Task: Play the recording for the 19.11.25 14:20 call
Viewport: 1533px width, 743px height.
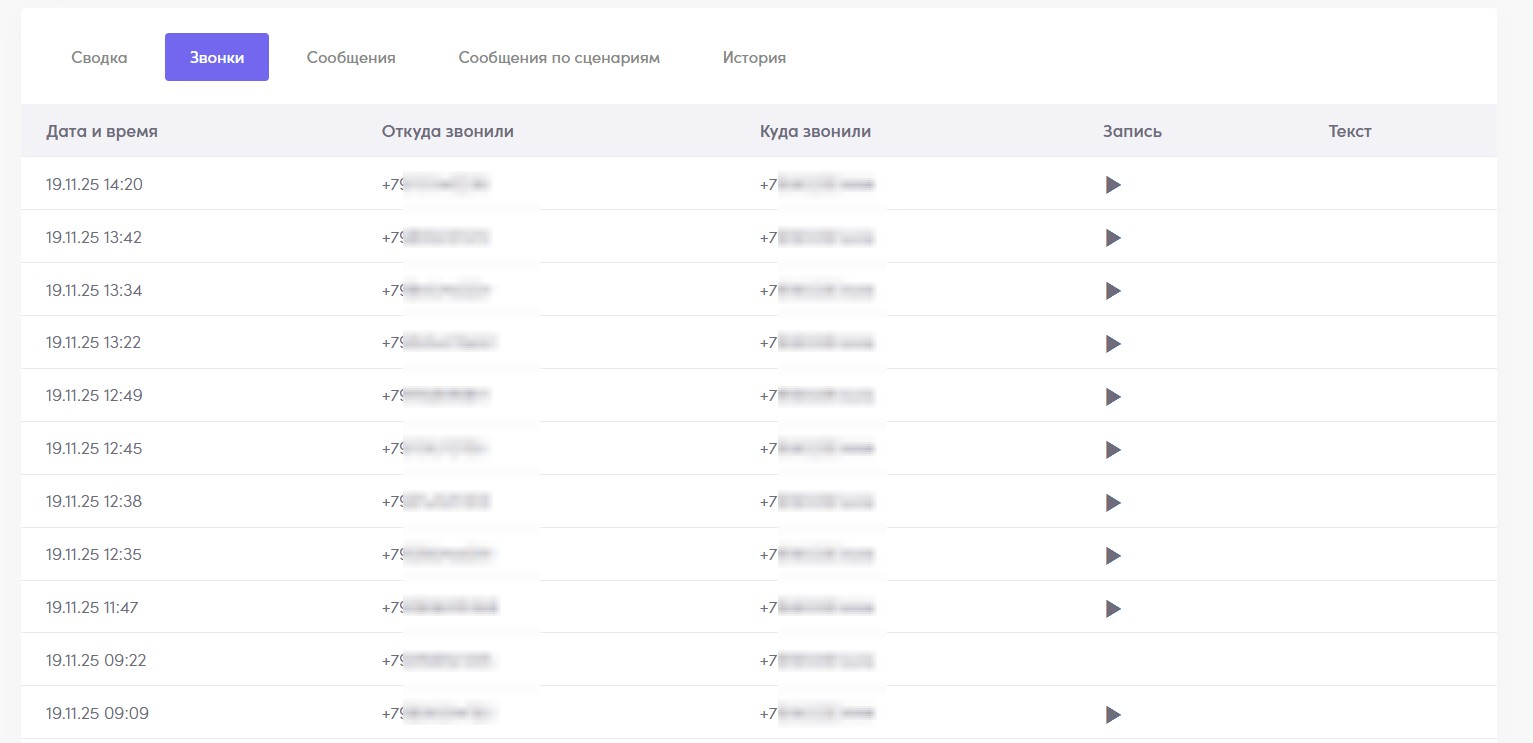Action: pyautogui.click(x=1113, y=185)
